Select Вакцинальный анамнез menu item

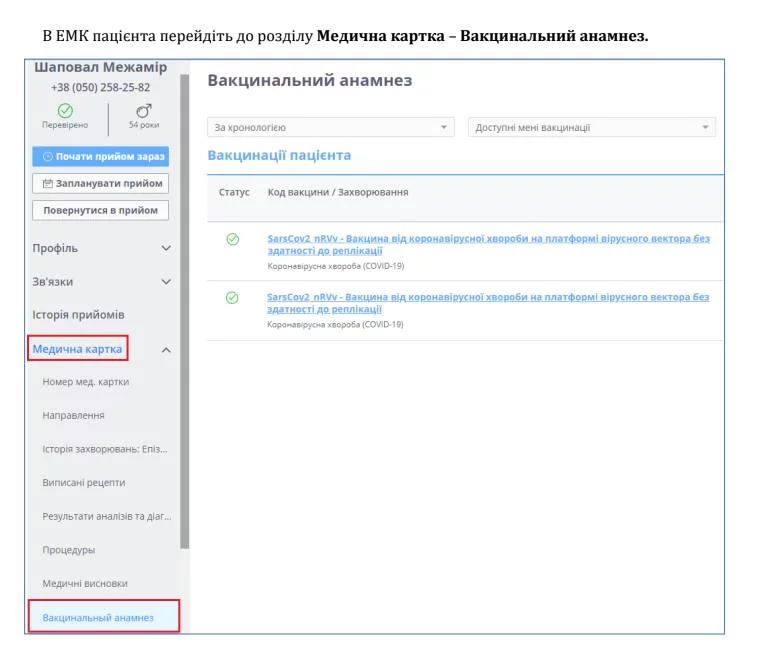(x=98, y=617)
